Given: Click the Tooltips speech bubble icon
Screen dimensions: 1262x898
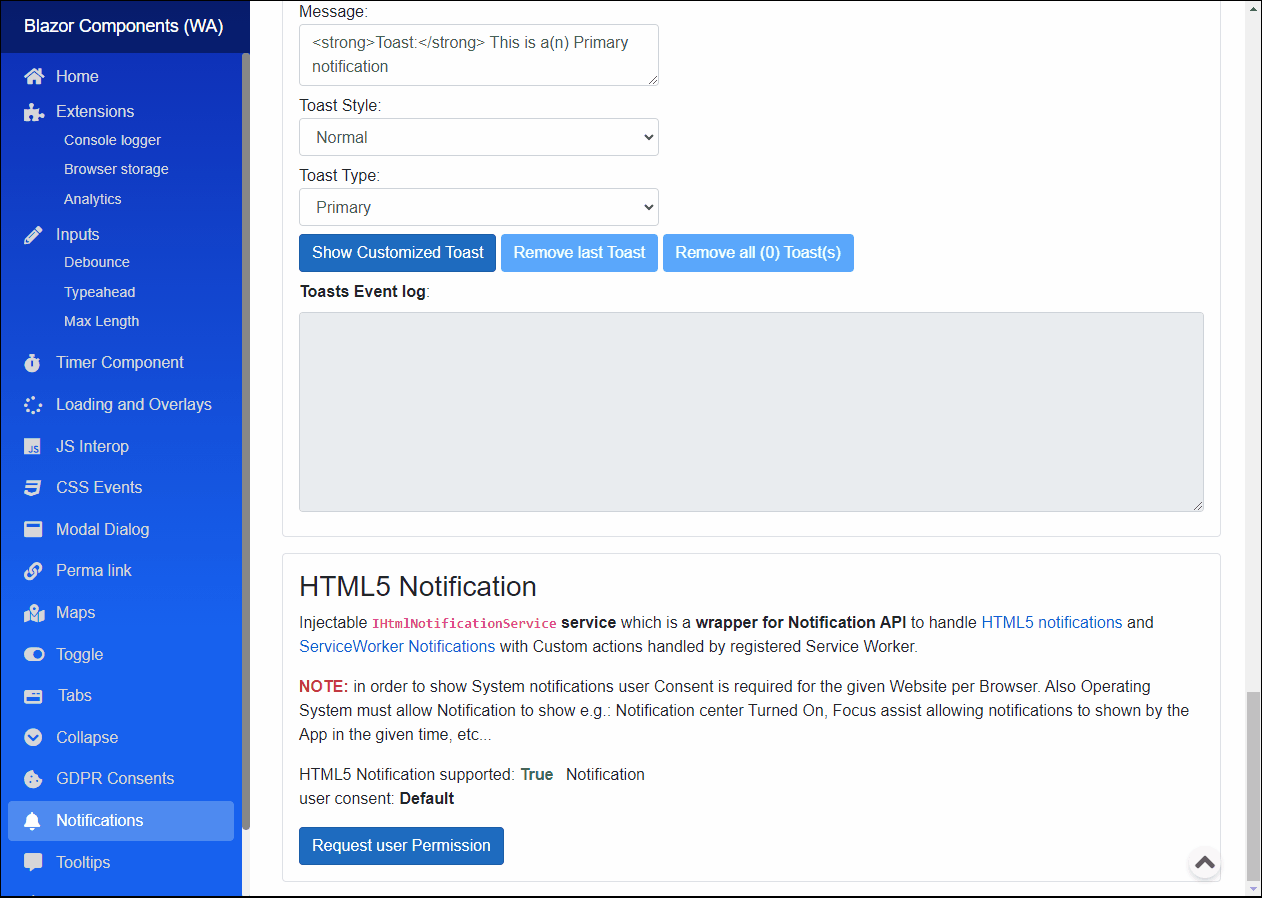Looking at the screenshot, I should (34, 862).
